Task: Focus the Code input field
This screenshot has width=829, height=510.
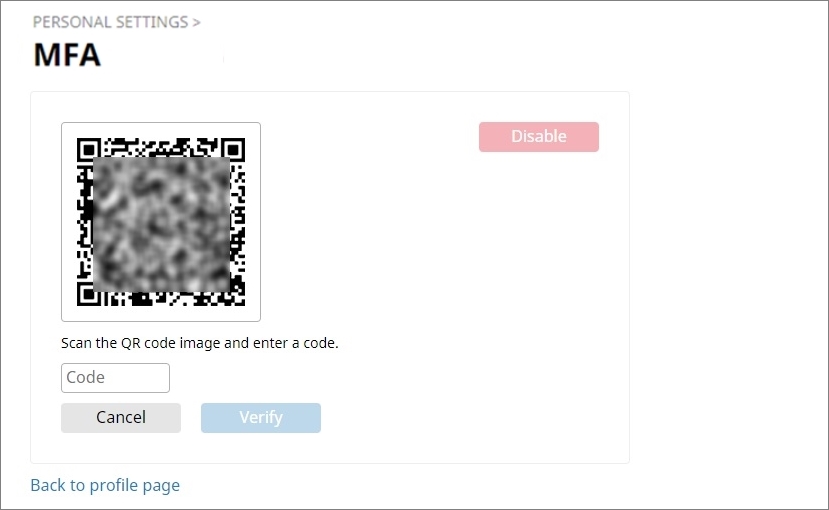Action: click(x=115, y=378)
